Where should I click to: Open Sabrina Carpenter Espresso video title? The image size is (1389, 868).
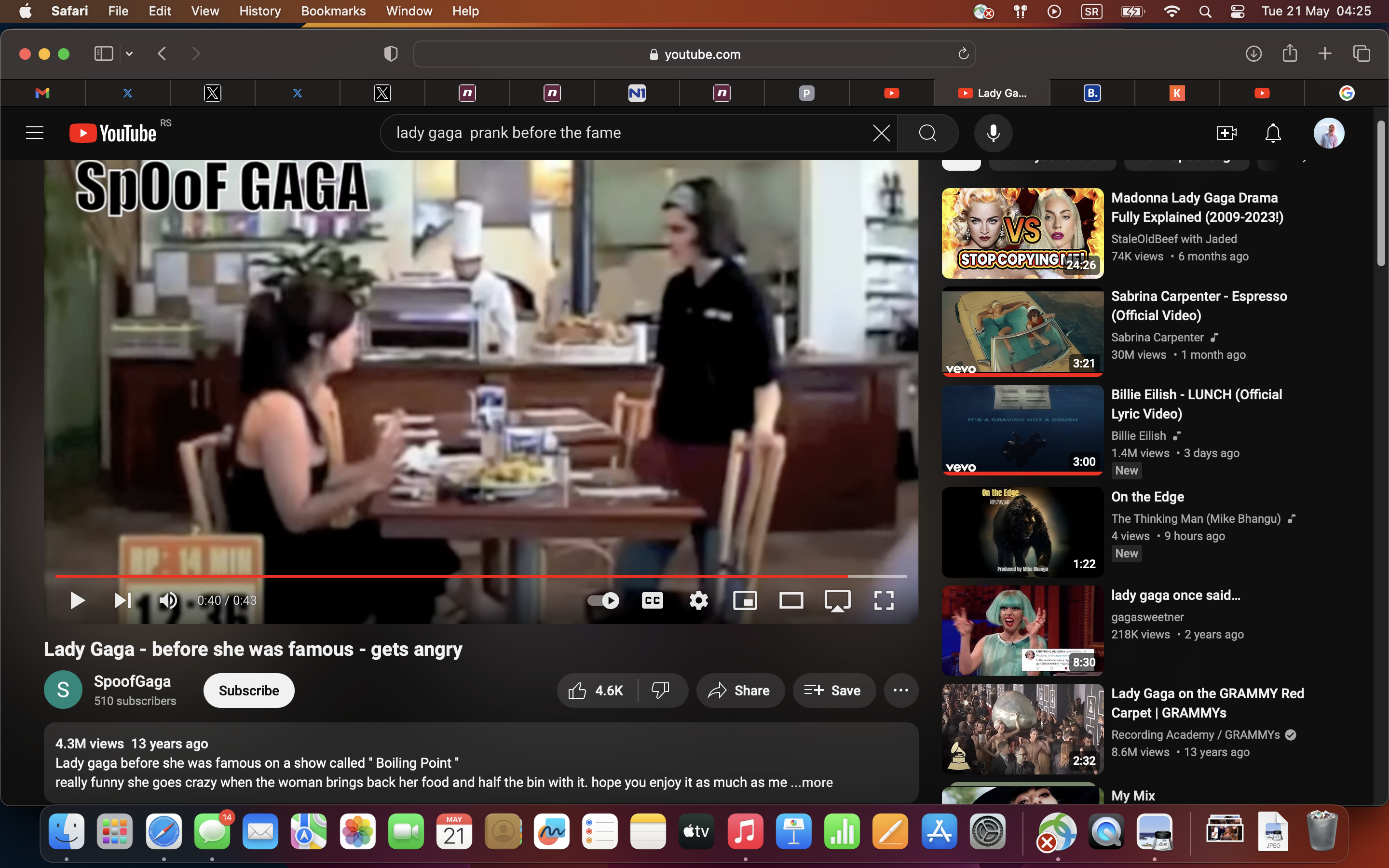tap(1199, 306)
